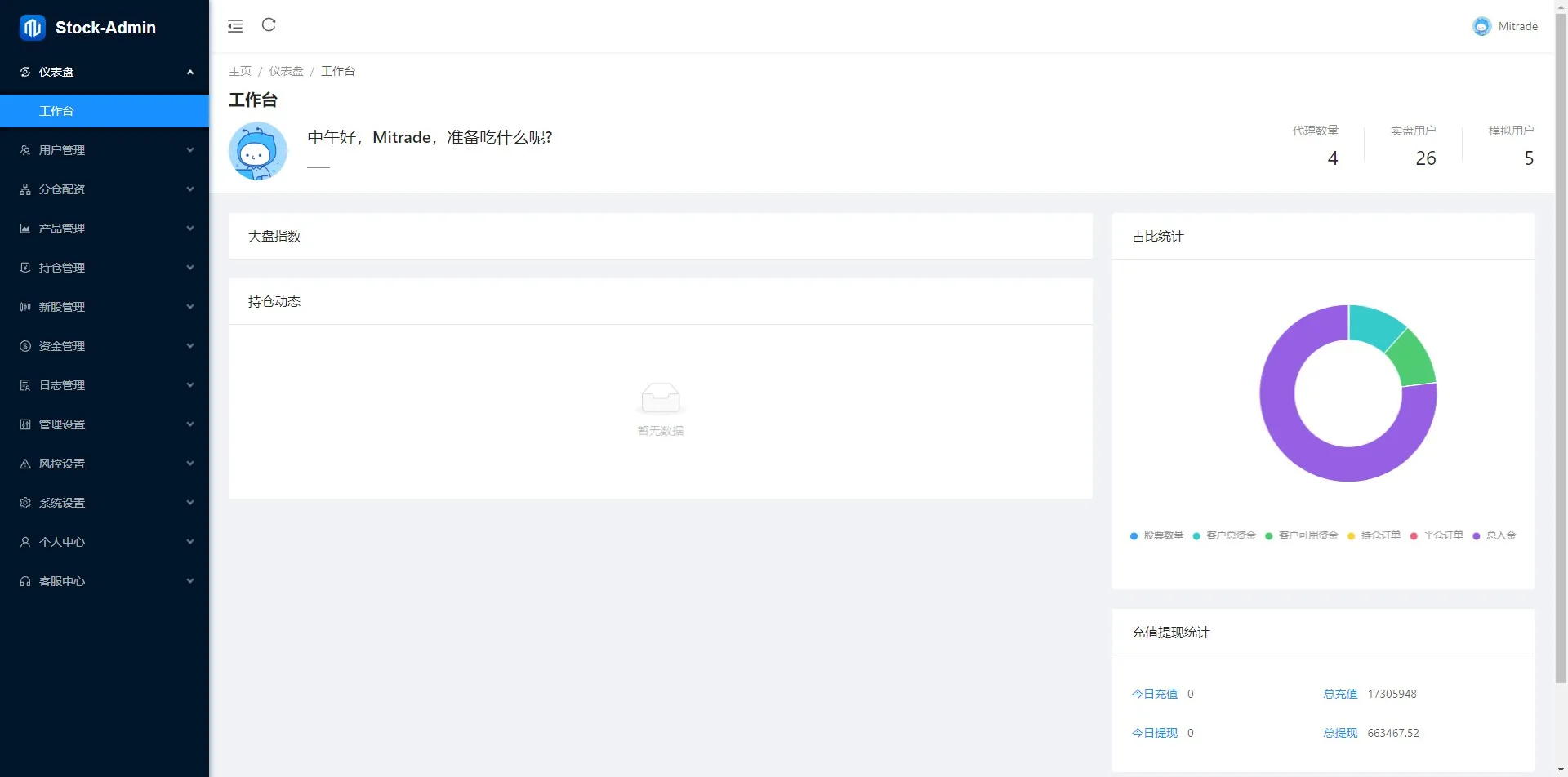
Task: Click the page refresh icon
Action: 269,25
